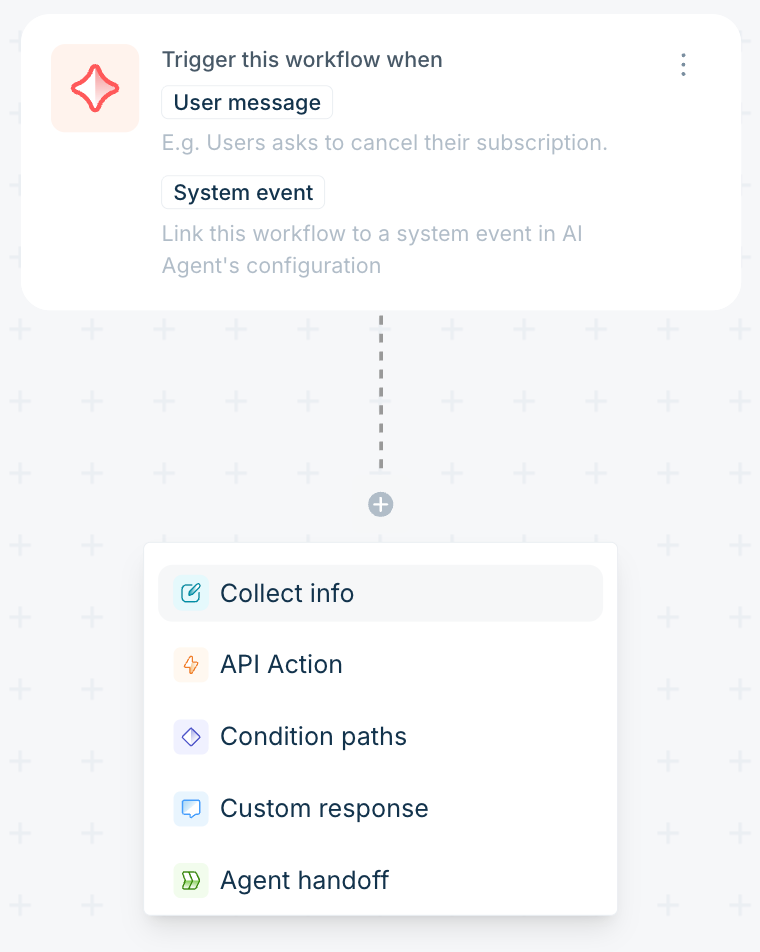Viewport: 760px width, 952px height.
Task: Select Custom response step option
Action: click(x=381, y=809)
